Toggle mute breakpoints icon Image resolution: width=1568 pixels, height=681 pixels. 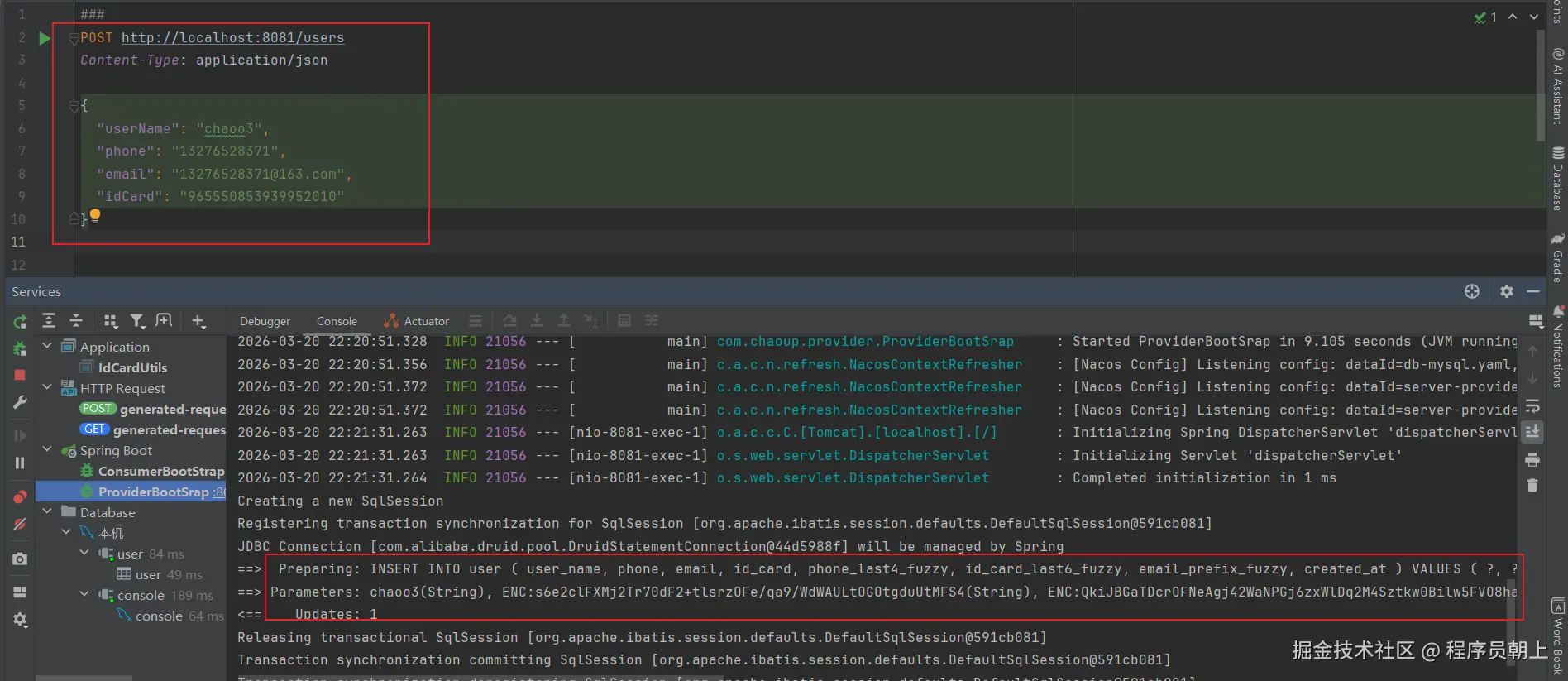[x=20, y=524]
